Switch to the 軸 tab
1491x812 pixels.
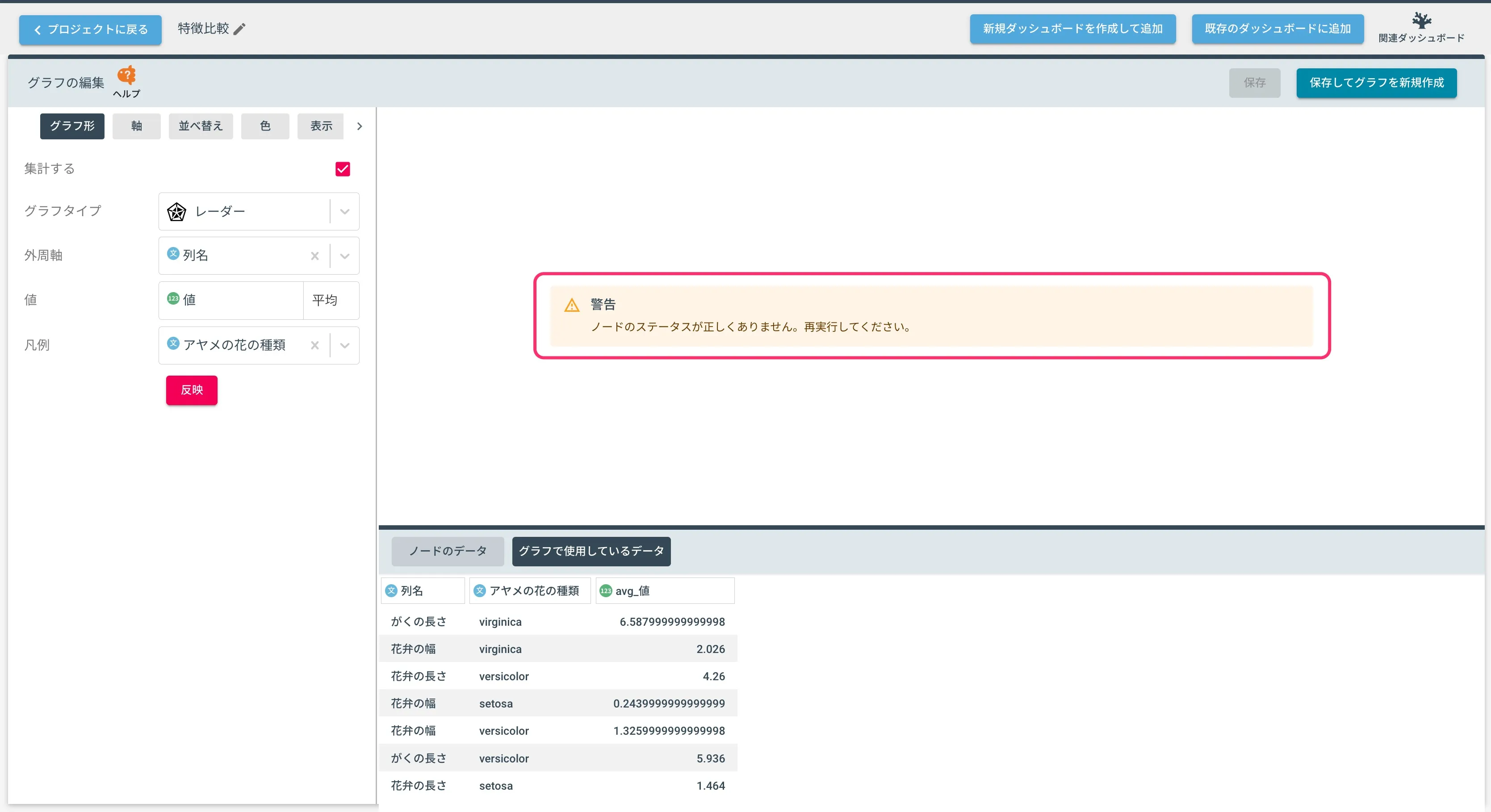click(137, 126)
